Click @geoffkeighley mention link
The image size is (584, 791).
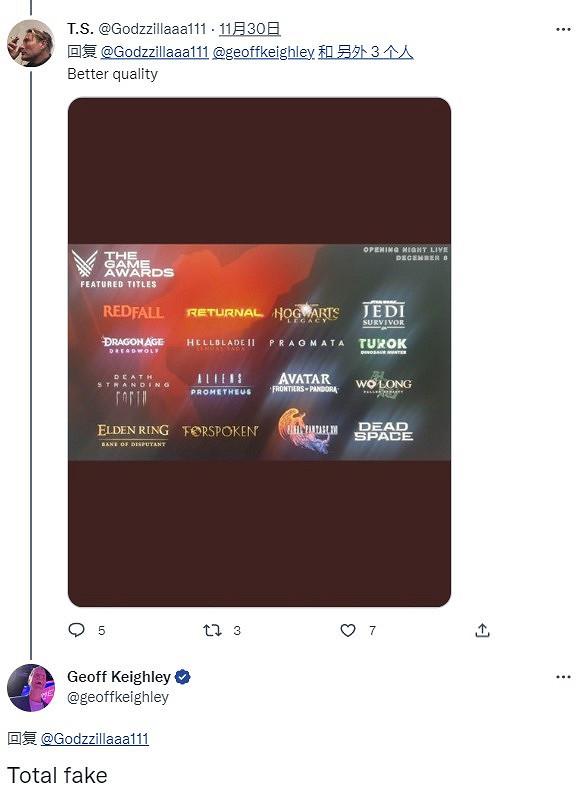(263, 51)
